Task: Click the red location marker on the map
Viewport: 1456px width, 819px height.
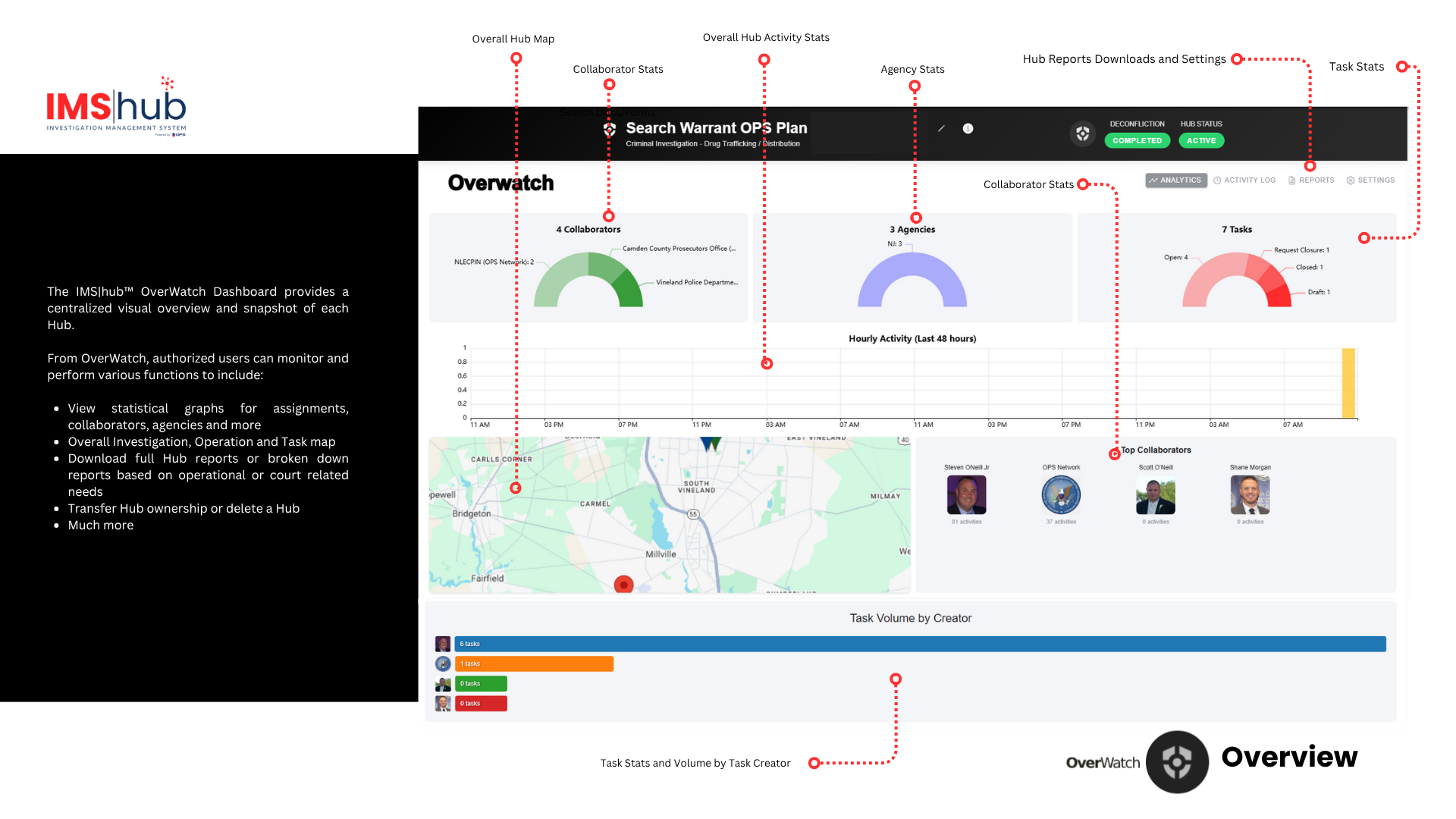Action: pyautogui.click(x=623, y=585)
